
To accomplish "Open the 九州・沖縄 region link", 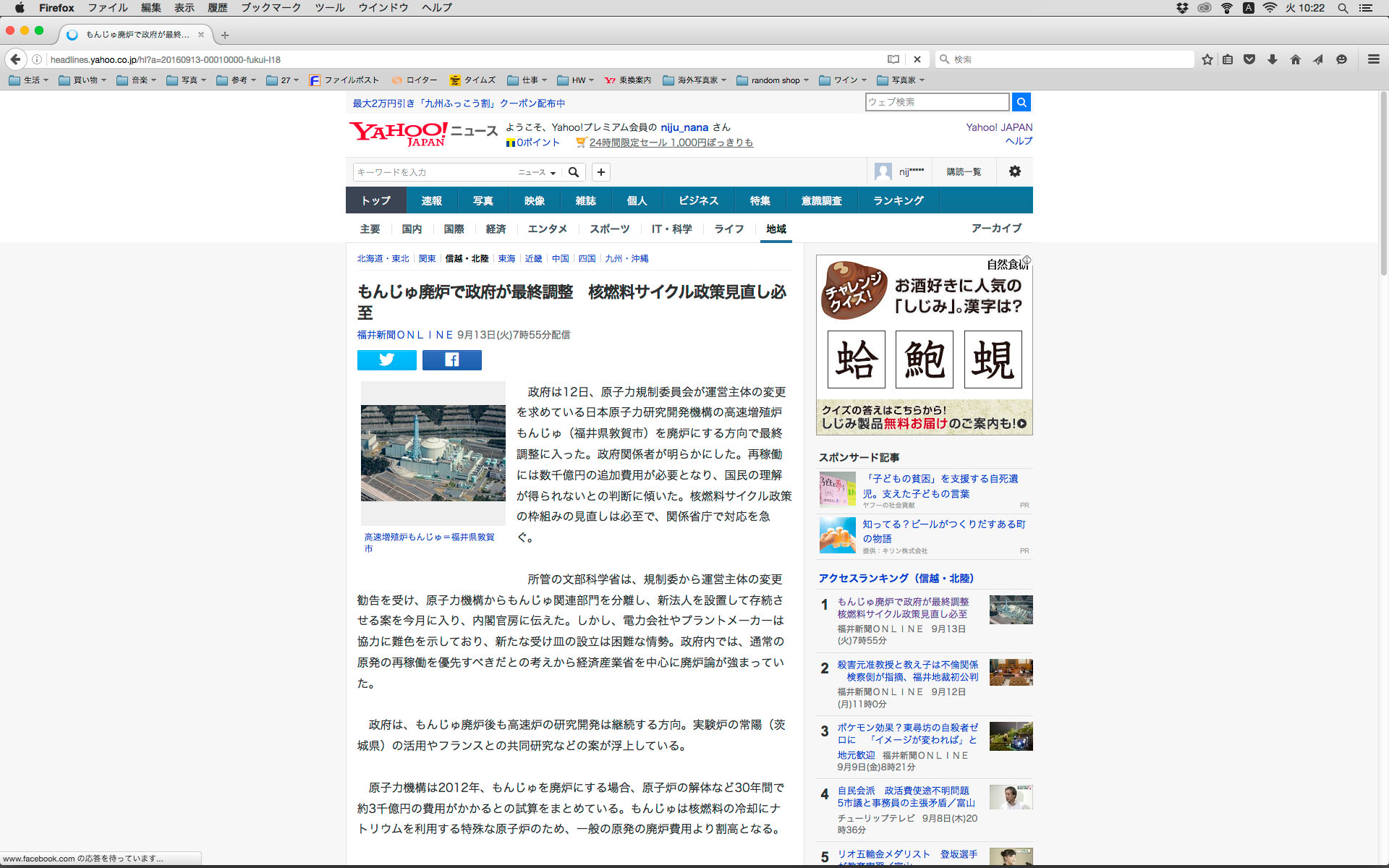I will tap(626, 258).
